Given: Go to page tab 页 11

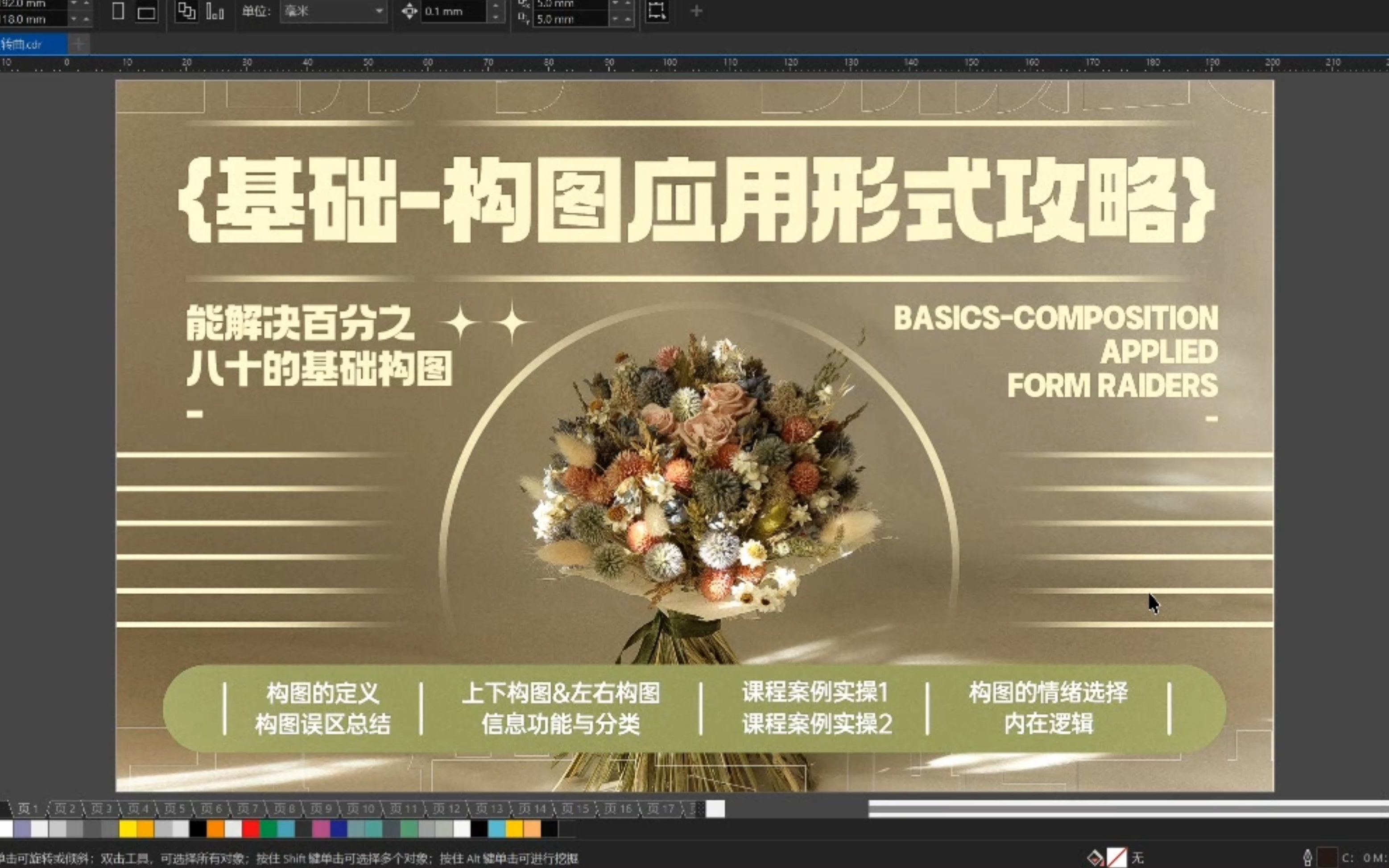Looking at the screenshot, I should click(x=404, y=808).
